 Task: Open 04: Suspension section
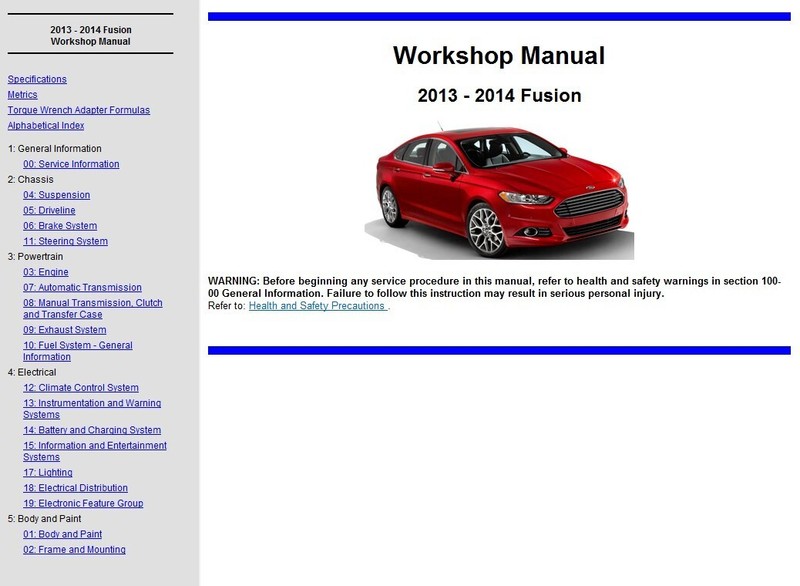57,195
